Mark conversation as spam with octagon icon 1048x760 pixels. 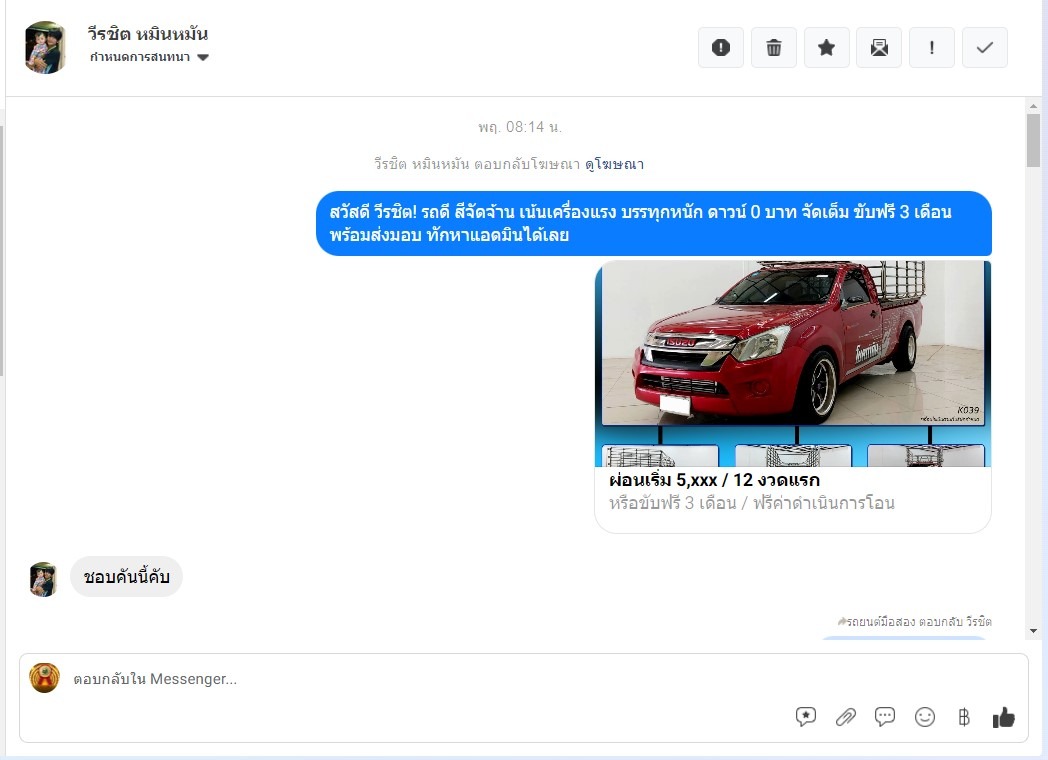coord(720,48)
